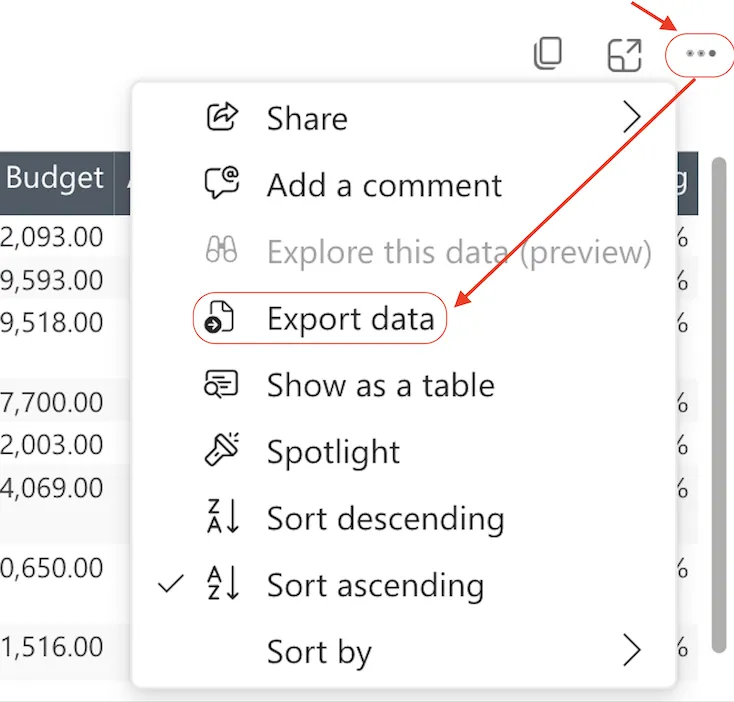Click the Share arrow icon
This screenshot has height=702, width=734.
[222, 117]
